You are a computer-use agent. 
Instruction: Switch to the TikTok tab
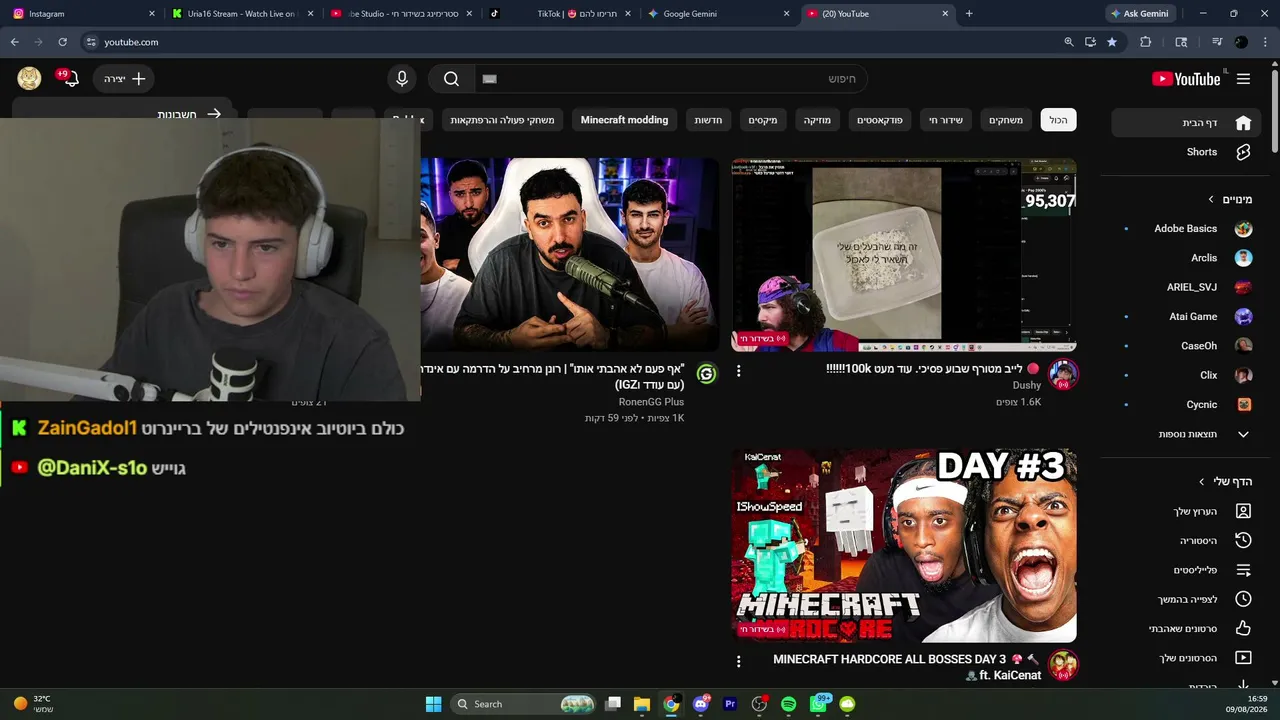point(558,14)
